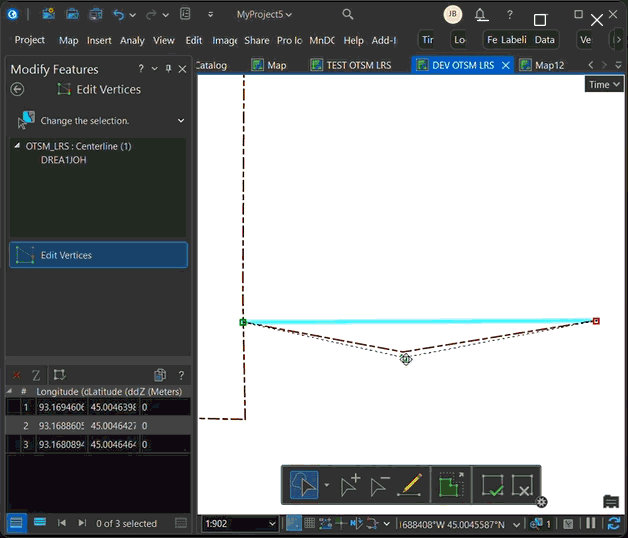Image resolution: width=628 pixels, height=538 pixels.
Task: Click the green Finish checkmark on editing toolbar
Action: [x=493, y=485]
